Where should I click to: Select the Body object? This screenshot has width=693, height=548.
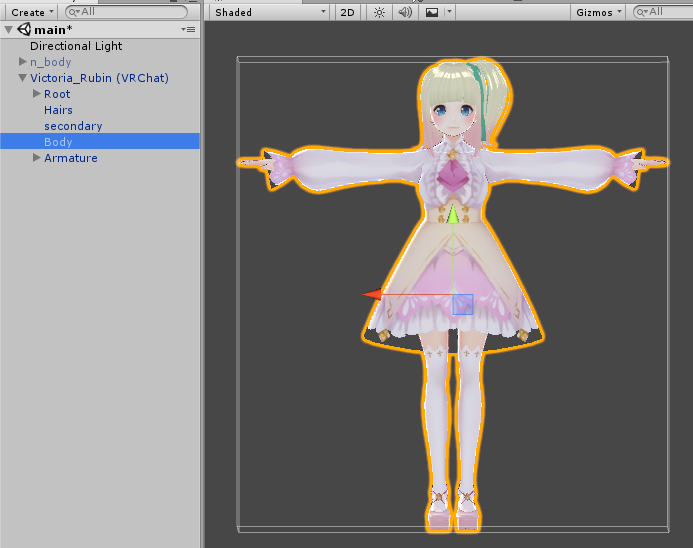coord(100,141)
